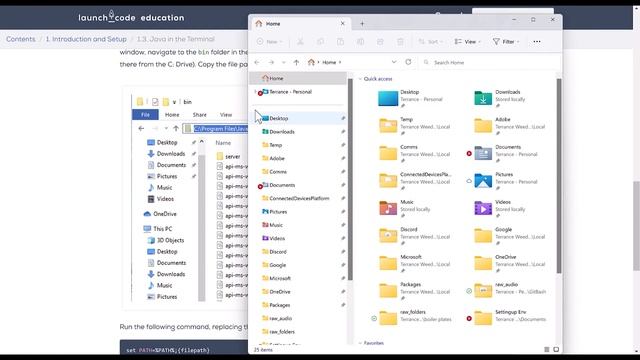The image size is (640, 360).
Task: Click the Rename icon in Explorer toolbar
Action: click(x=360, y=42)
